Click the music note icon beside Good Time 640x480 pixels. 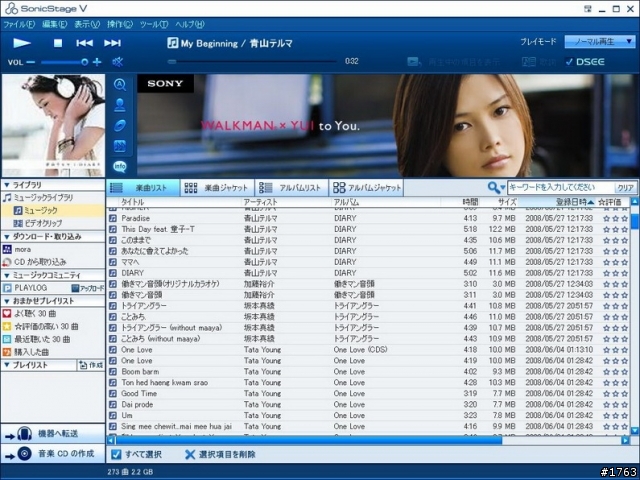click(113, 394)
